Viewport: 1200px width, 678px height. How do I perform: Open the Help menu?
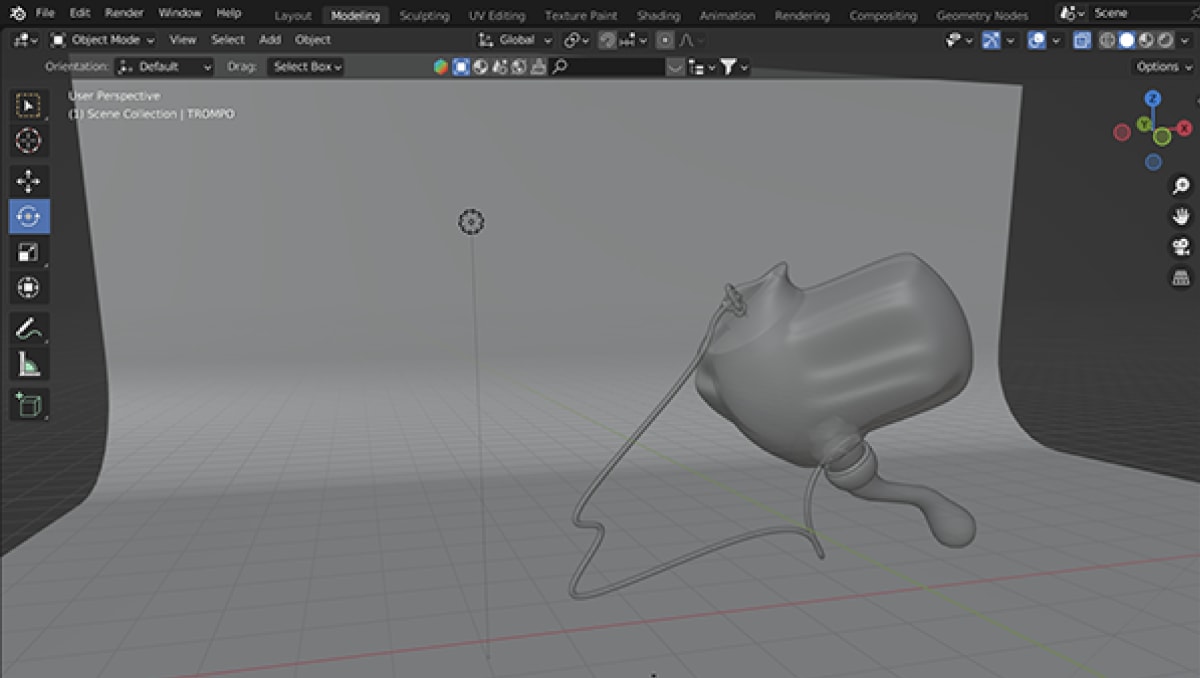[229, 13]
